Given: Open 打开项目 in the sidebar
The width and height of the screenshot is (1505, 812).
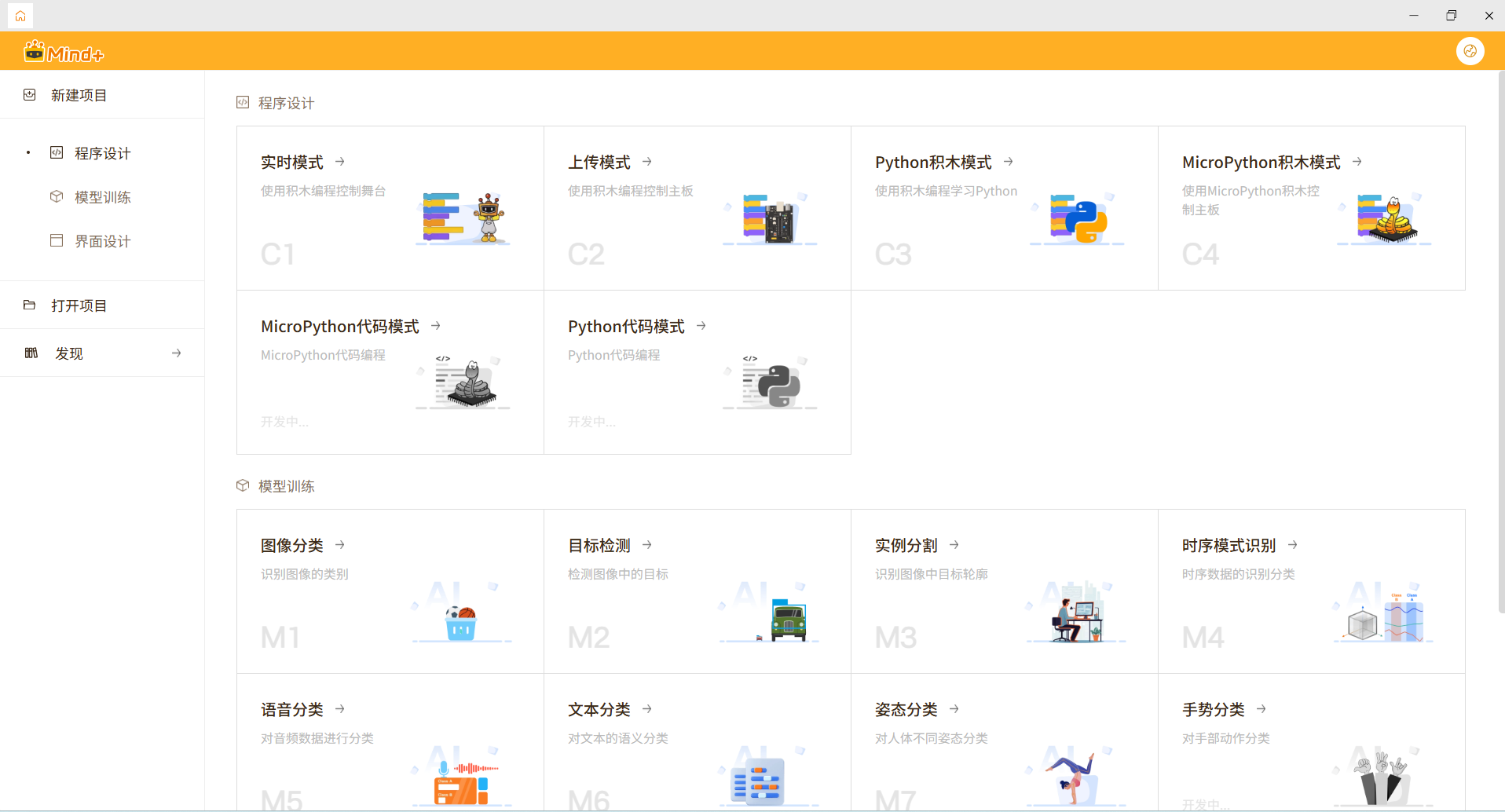Looking at the screenshot, I should click(79, 305).
